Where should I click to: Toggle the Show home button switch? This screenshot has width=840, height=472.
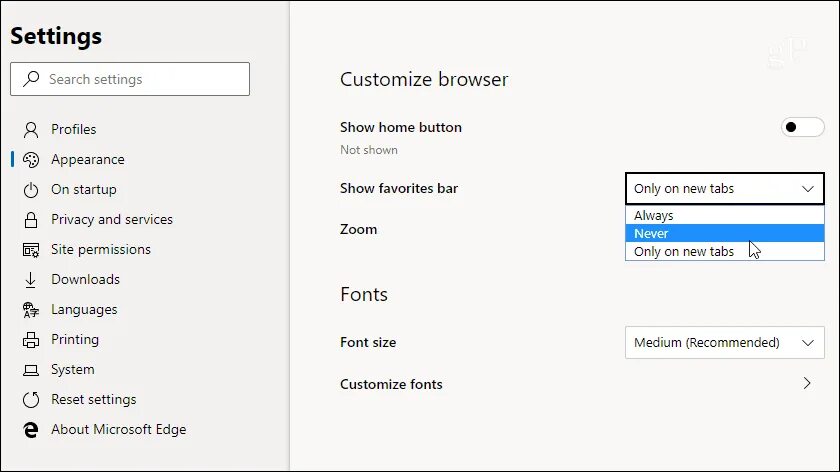coord(802,128)
